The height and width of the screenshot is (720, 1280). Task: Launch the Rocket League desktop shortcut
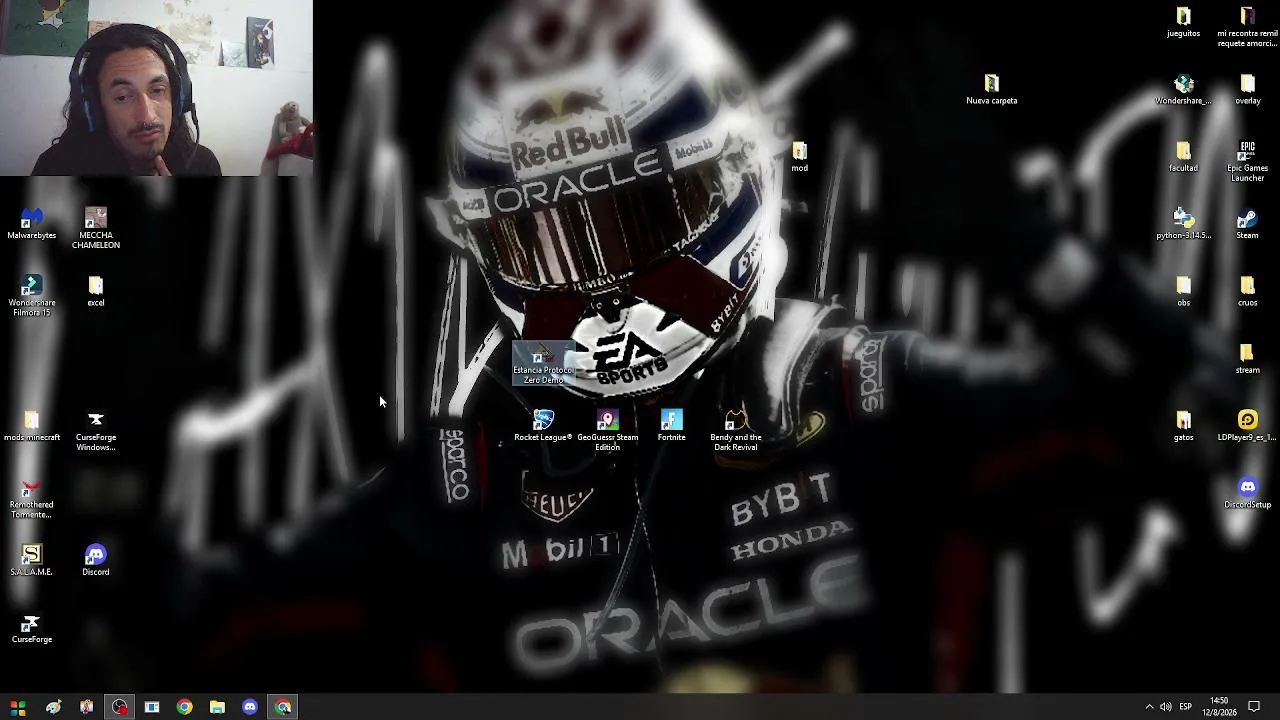click(543, 426)
